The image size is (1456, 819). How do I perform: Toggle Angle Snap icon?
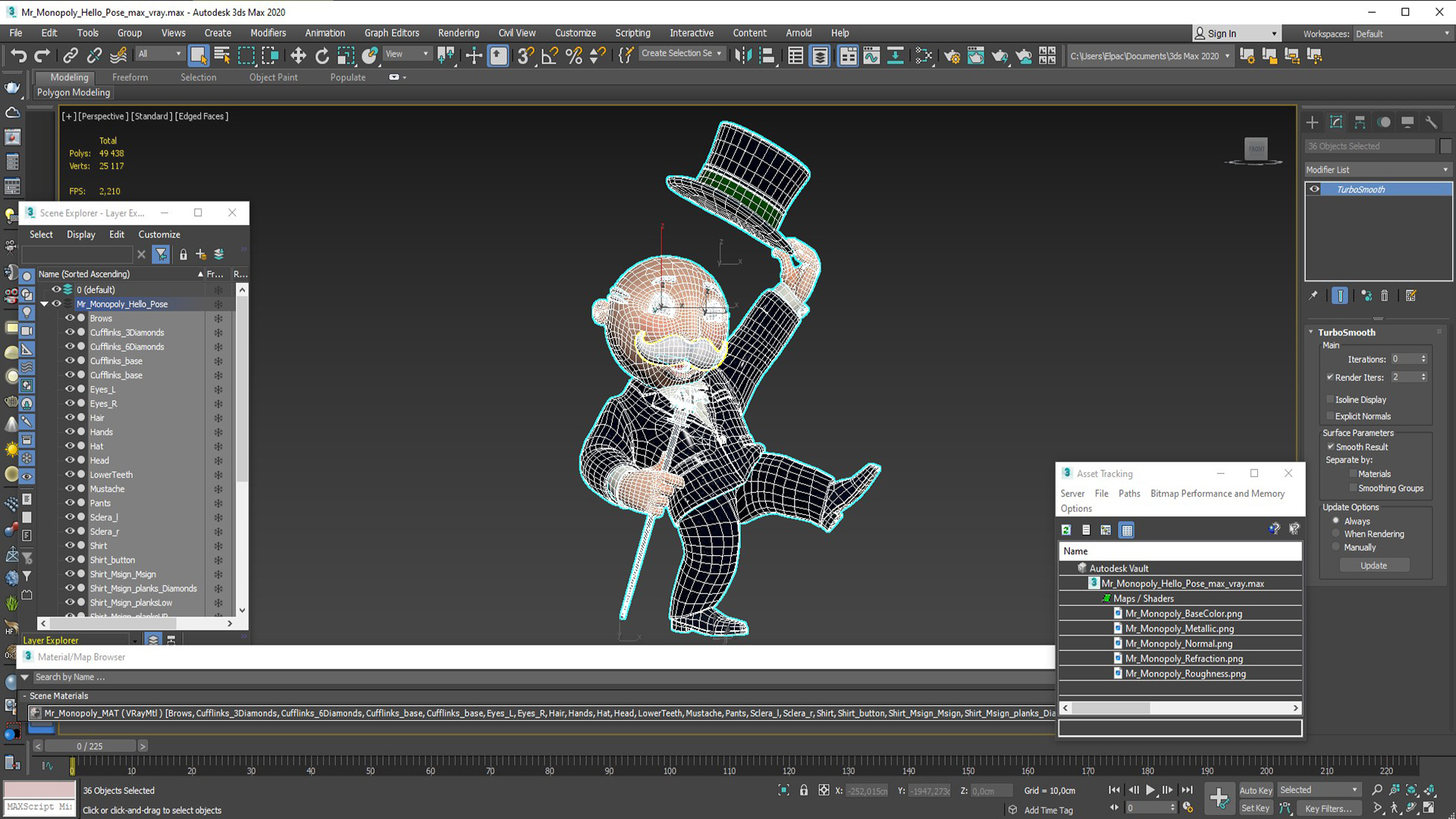pos(550,55)
